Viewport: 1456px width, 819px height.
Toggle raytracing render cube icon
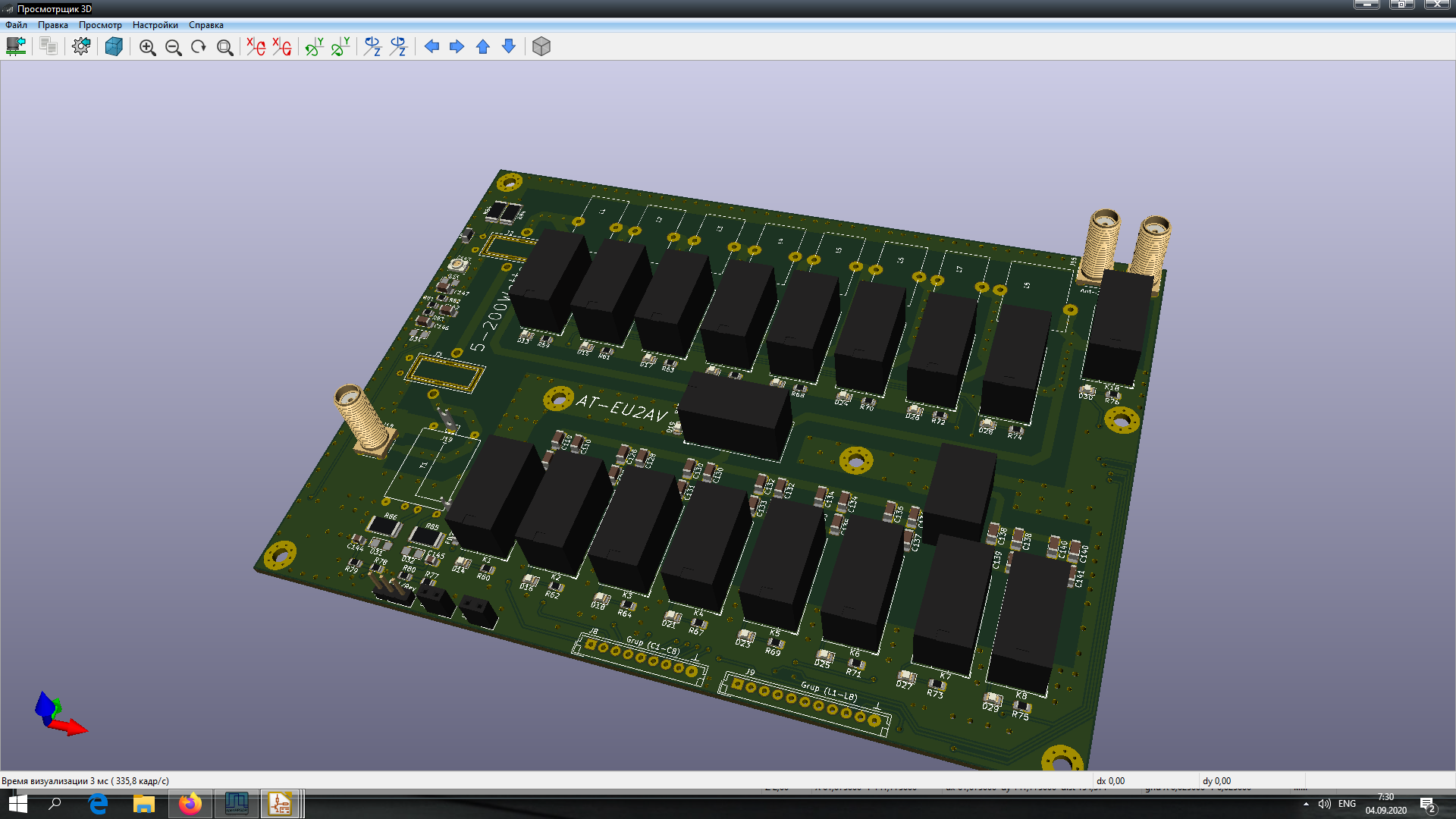(114, 46)
